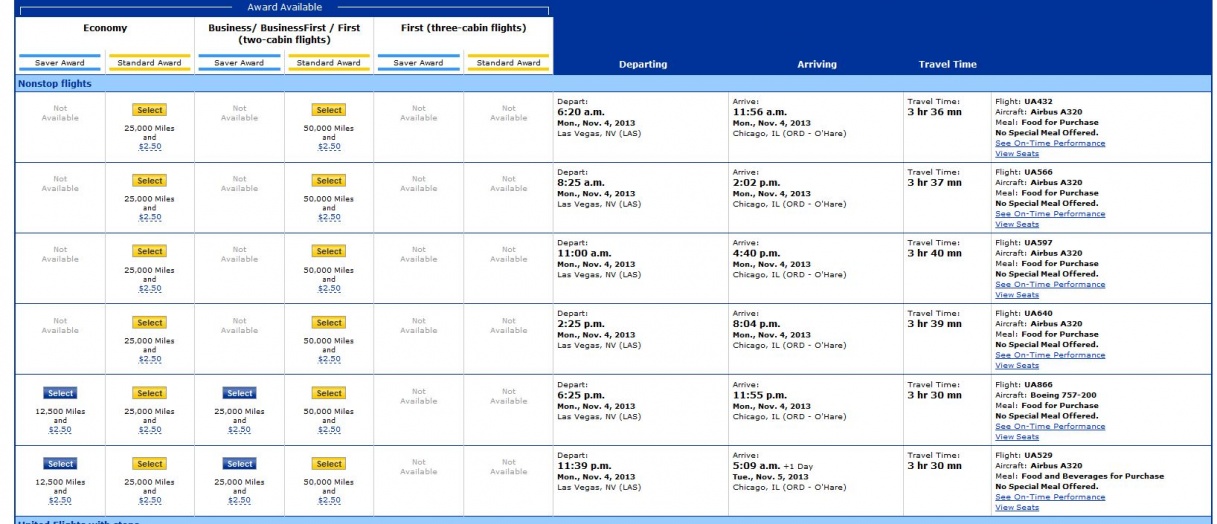Click the Economy cabin header
This screenshot has height=524, width=1217.
pos(105,28)
